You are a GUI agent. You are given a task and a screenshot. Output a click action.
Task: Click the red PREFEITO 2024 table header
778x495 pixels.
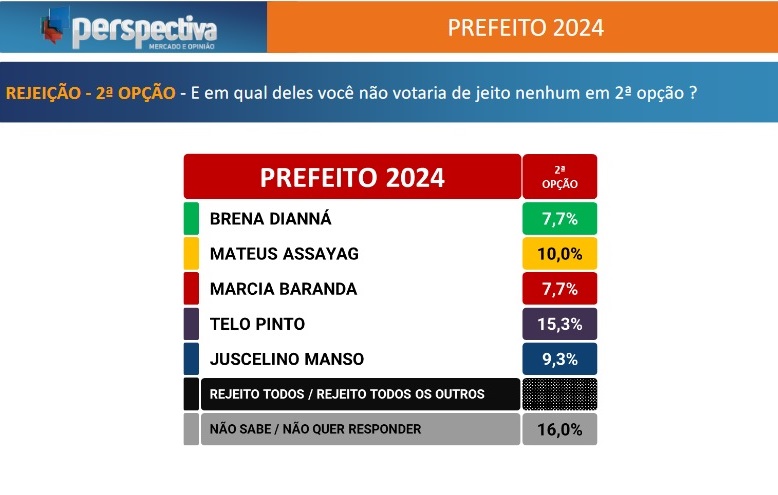[352, 177]
